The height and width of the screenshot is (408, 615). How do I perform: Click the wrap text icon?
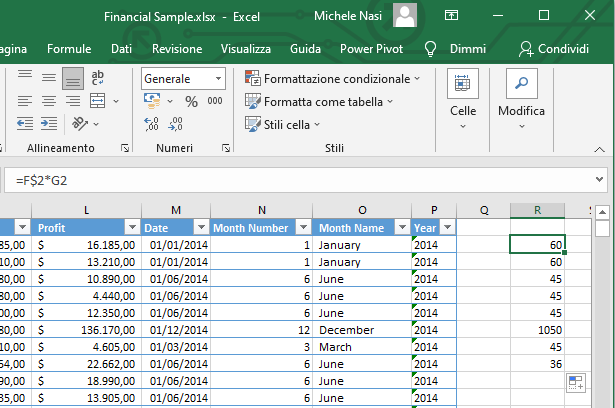click(100, 78)
